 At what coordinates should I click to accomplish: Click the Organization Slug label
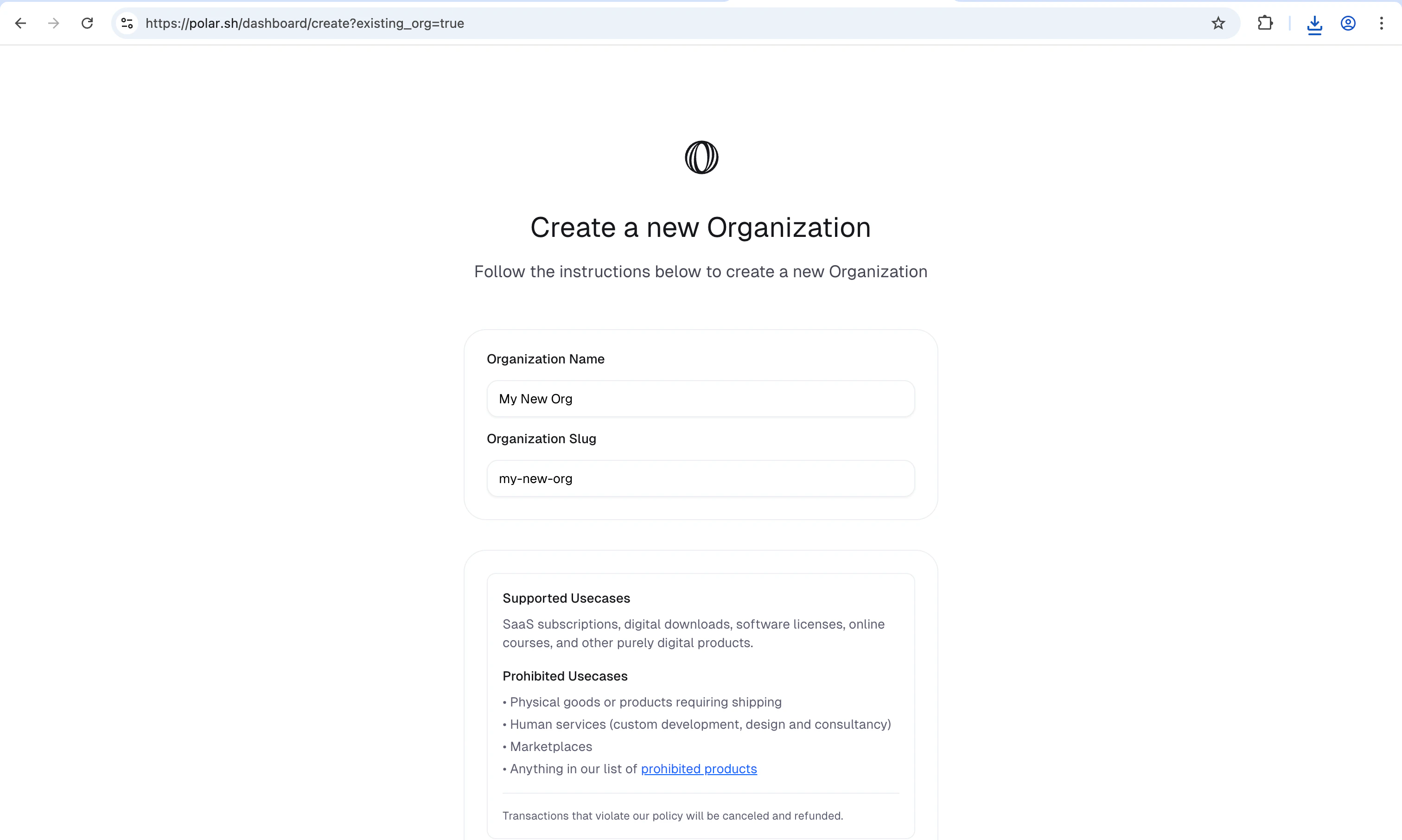coord(541,439)
